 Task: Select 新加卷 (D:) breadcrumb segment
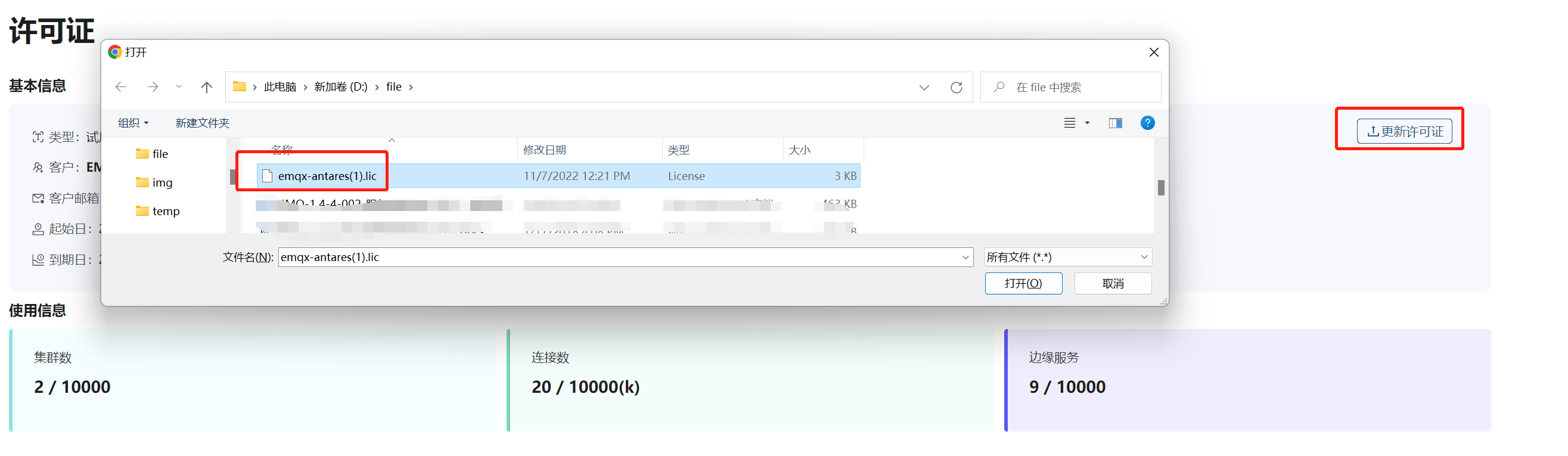click(341, 87)
